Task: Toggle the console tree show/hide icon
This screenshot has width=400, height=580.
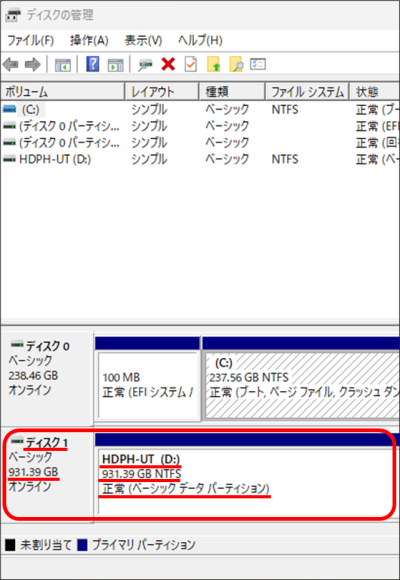Action: (x=63, y=65)
